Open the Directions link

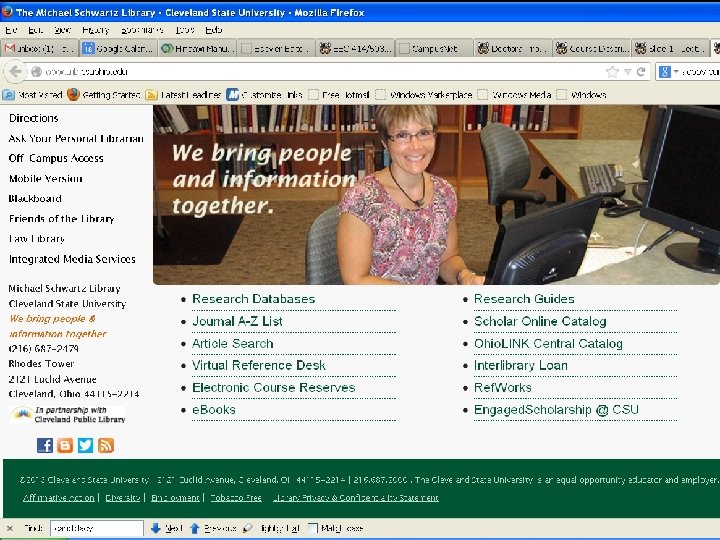coord(34,118)
